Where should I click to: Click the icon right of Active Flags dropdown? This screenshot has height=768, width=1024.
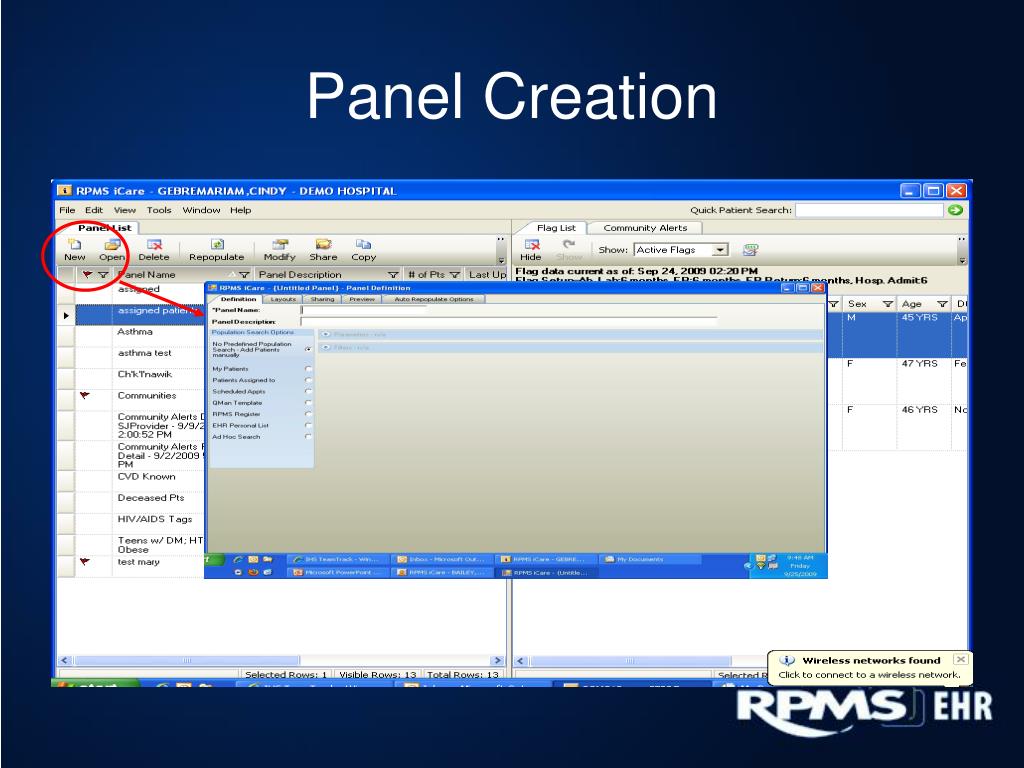click(x=750, y=249)
